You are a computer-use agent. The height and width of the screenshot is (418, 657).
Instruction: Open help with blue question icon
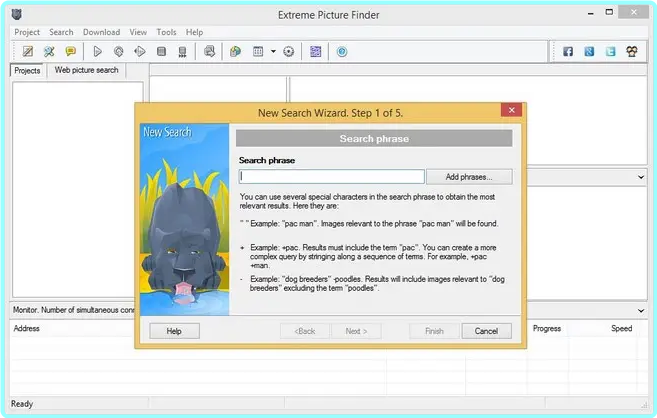342,52
